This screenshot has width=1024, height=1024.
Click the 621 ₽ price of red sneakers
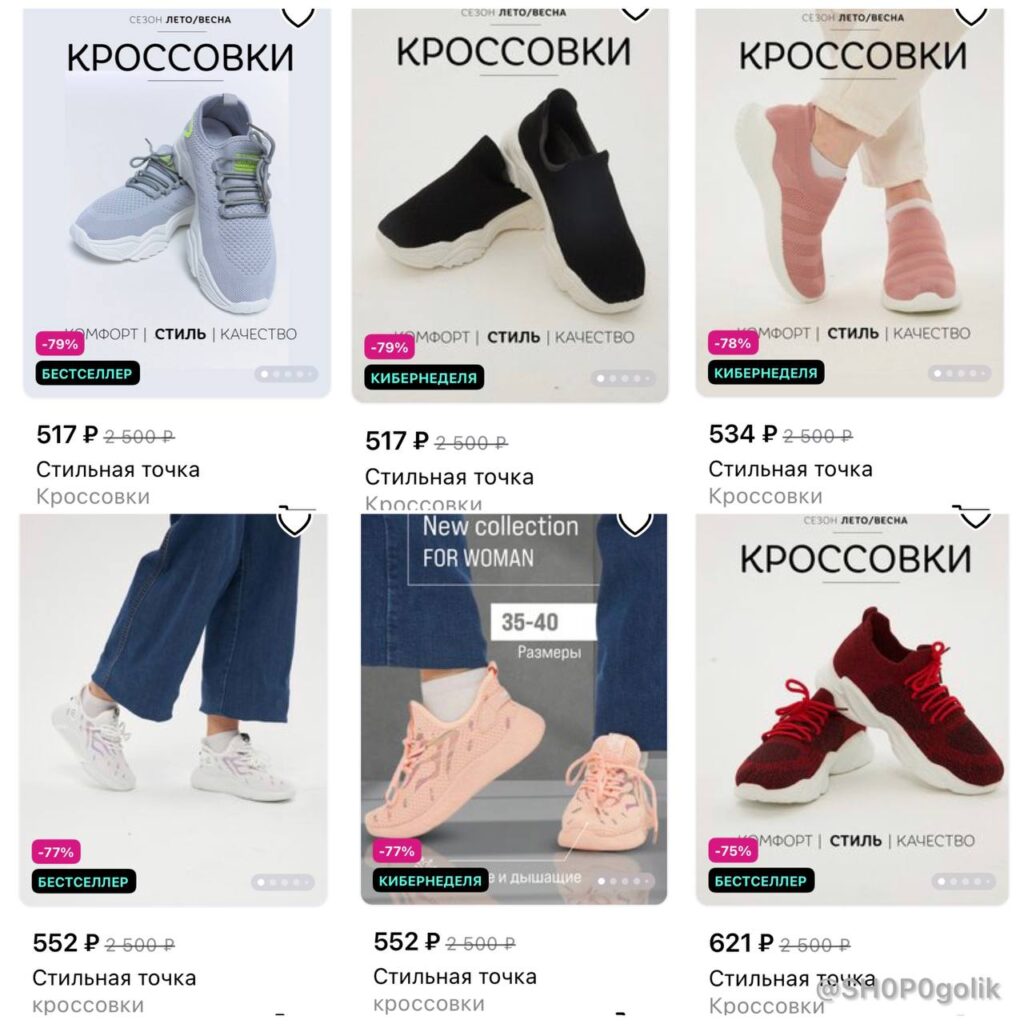coord(741,943)
